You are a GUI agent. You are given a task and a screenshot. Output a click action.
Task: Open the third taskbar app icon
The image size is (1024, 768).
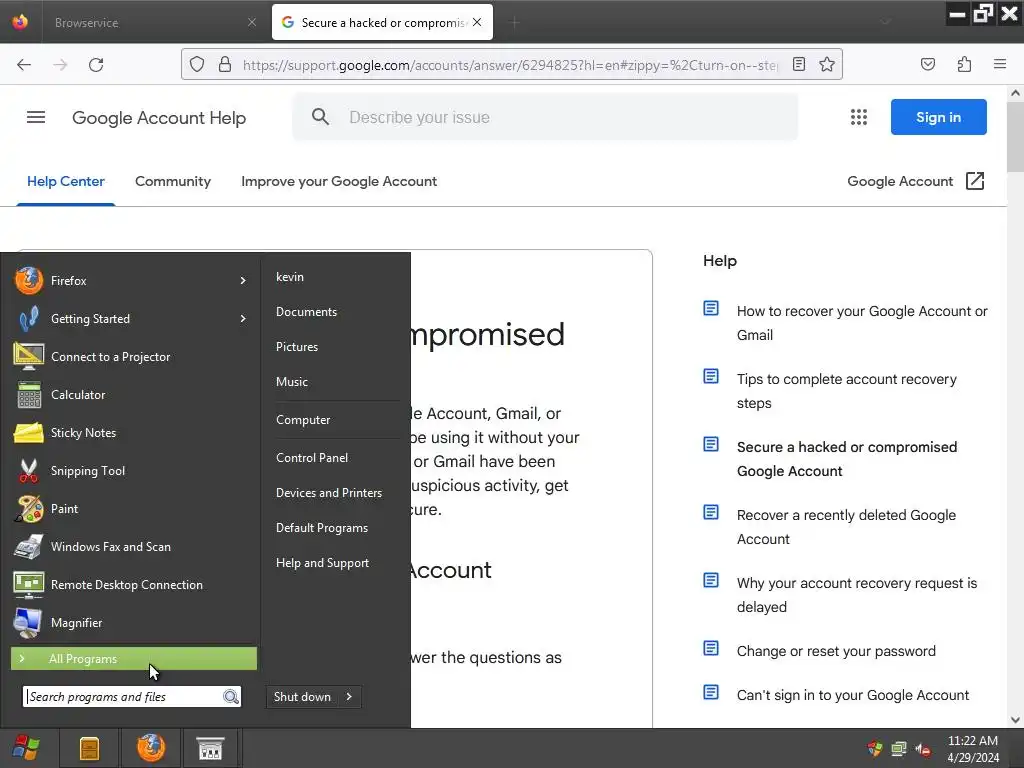210,748
